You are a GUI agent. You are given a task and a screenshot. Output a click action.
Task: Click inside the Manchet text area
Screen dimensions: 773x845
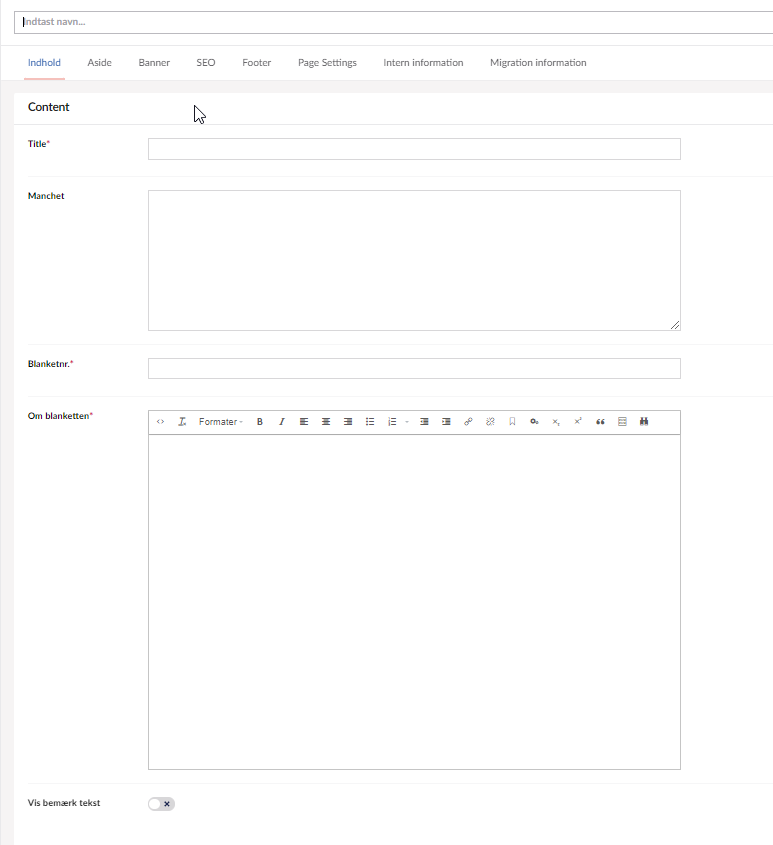[414, 260]
